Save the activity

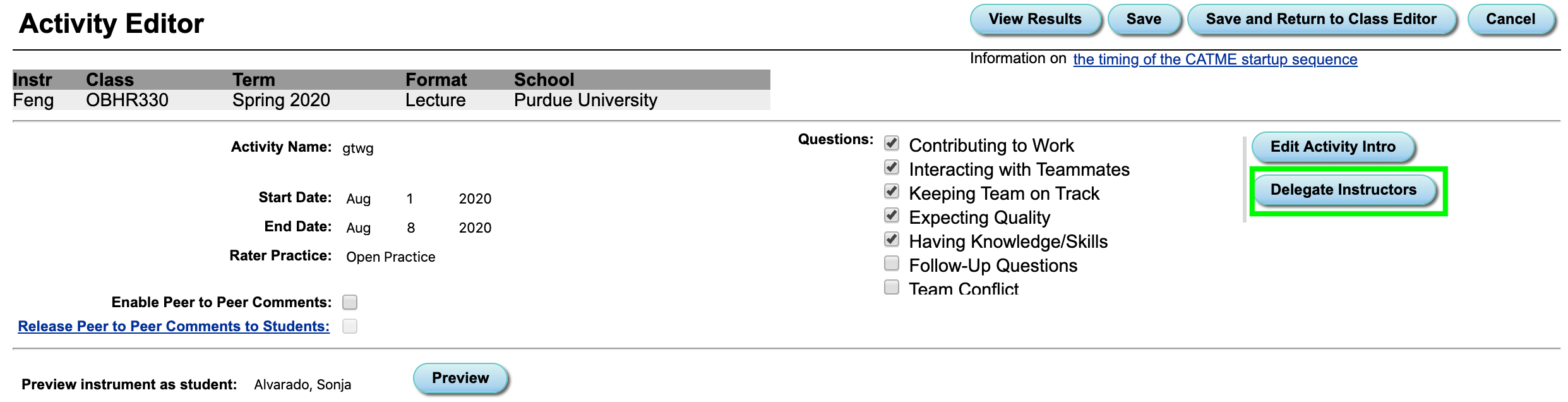tap(1144, 19)
